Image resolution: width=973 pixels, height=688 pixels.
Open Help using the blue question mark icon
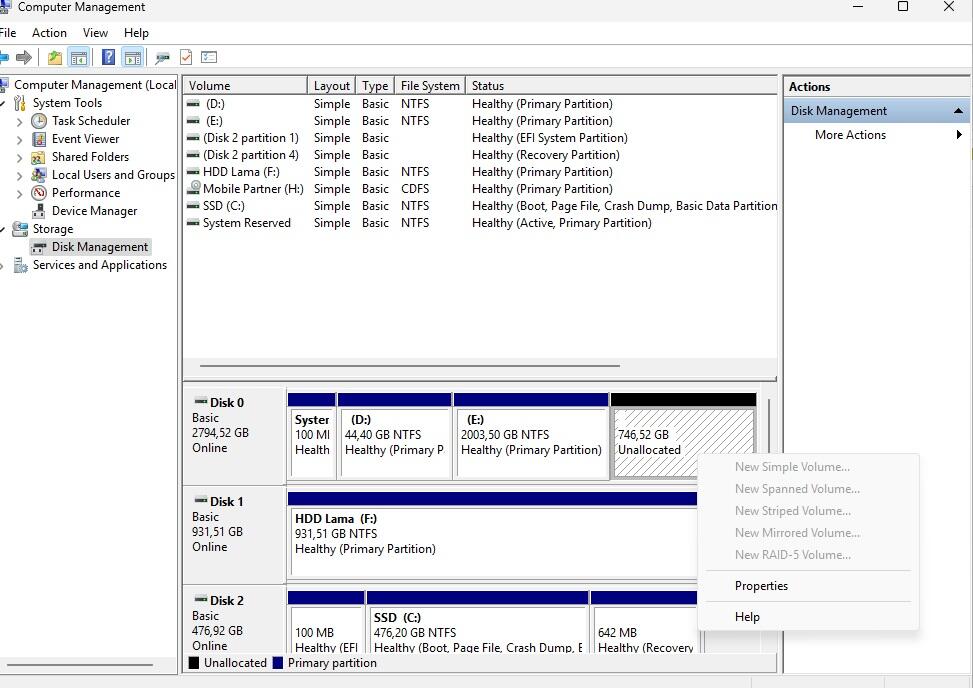click(108, 57)
